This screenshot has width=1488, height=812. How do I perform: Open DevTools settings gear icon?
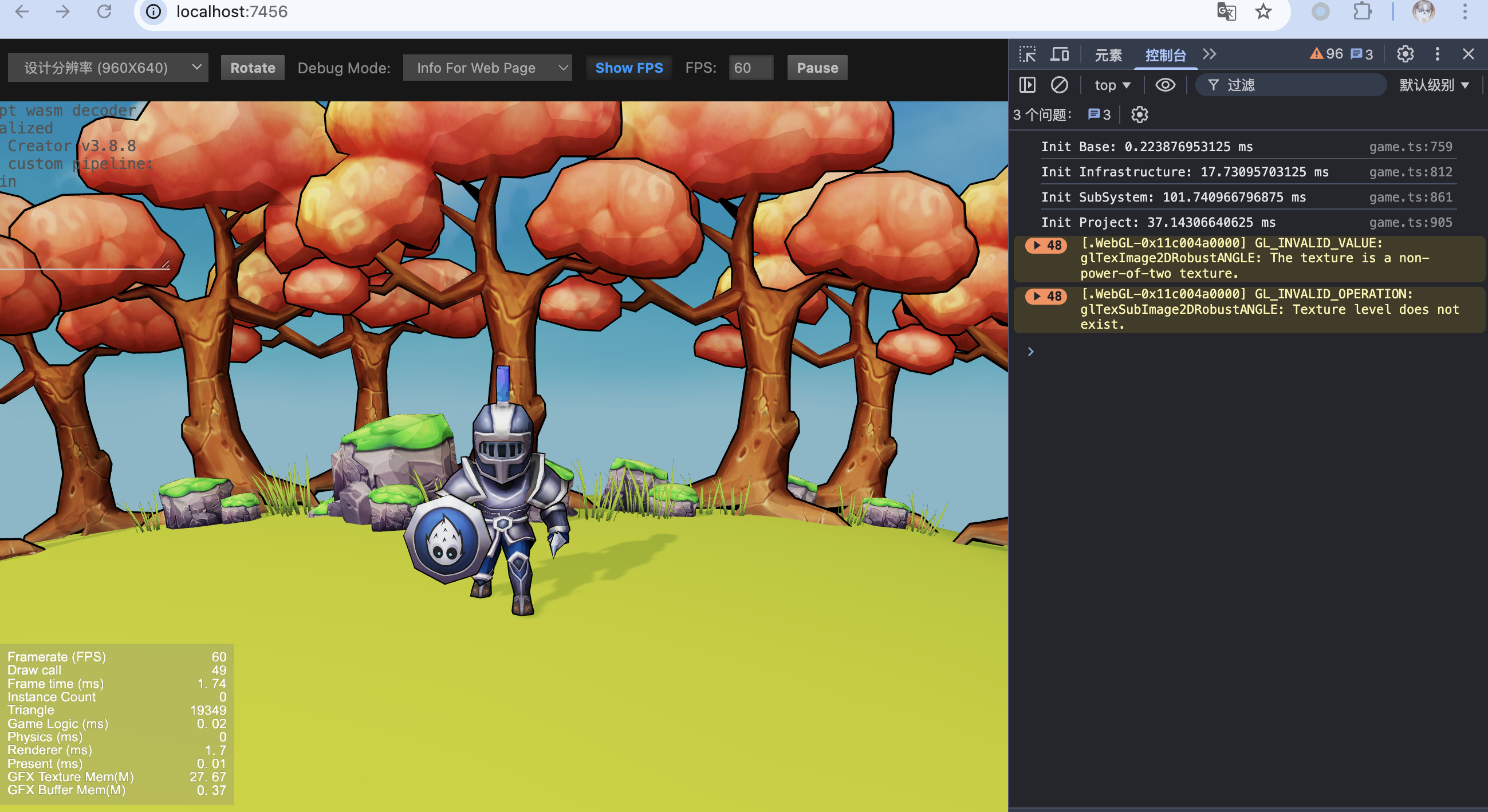1405,54
